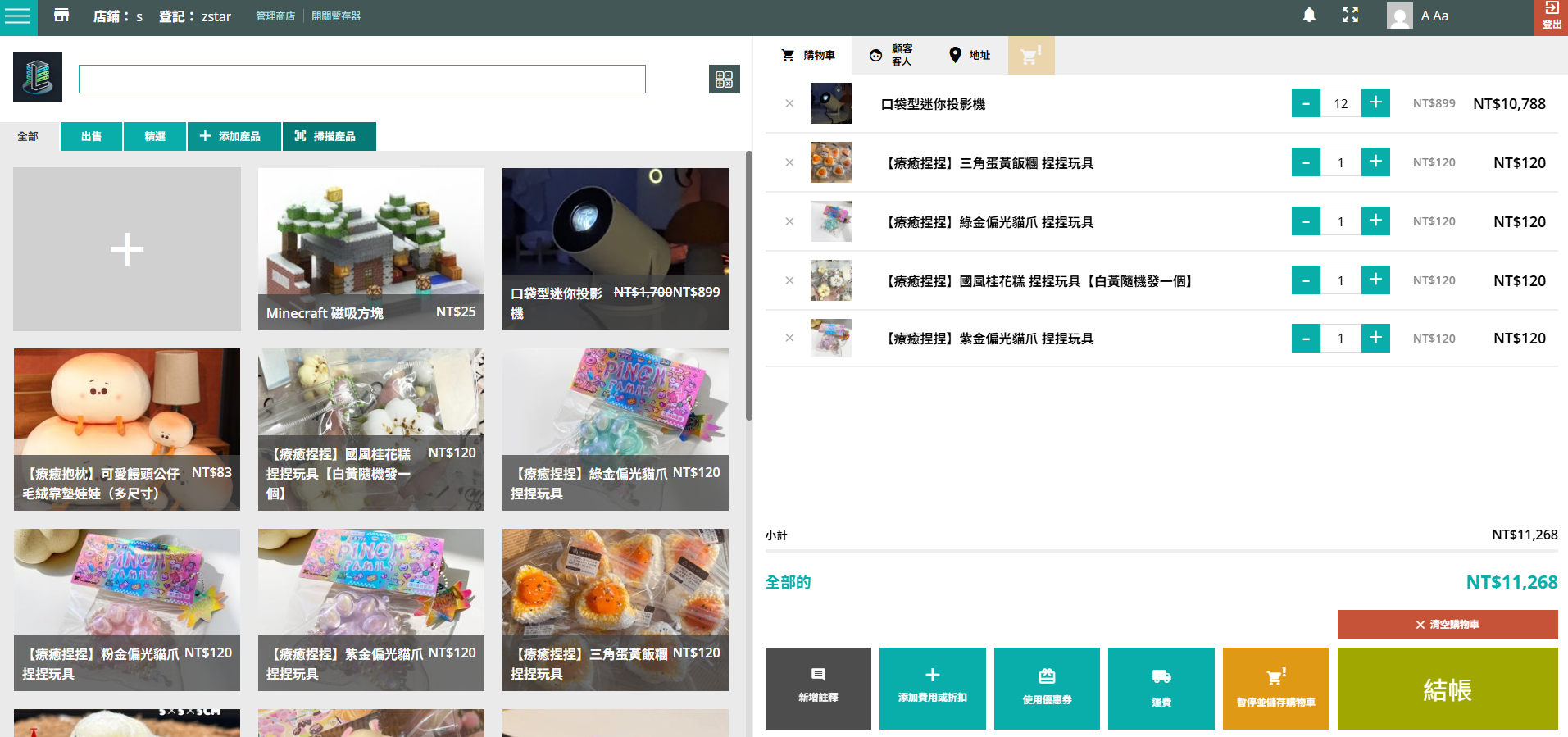1568x737 pixels.
Task: Click cart thumbnail of 口袋型迷你投影機
Action: 831,103
